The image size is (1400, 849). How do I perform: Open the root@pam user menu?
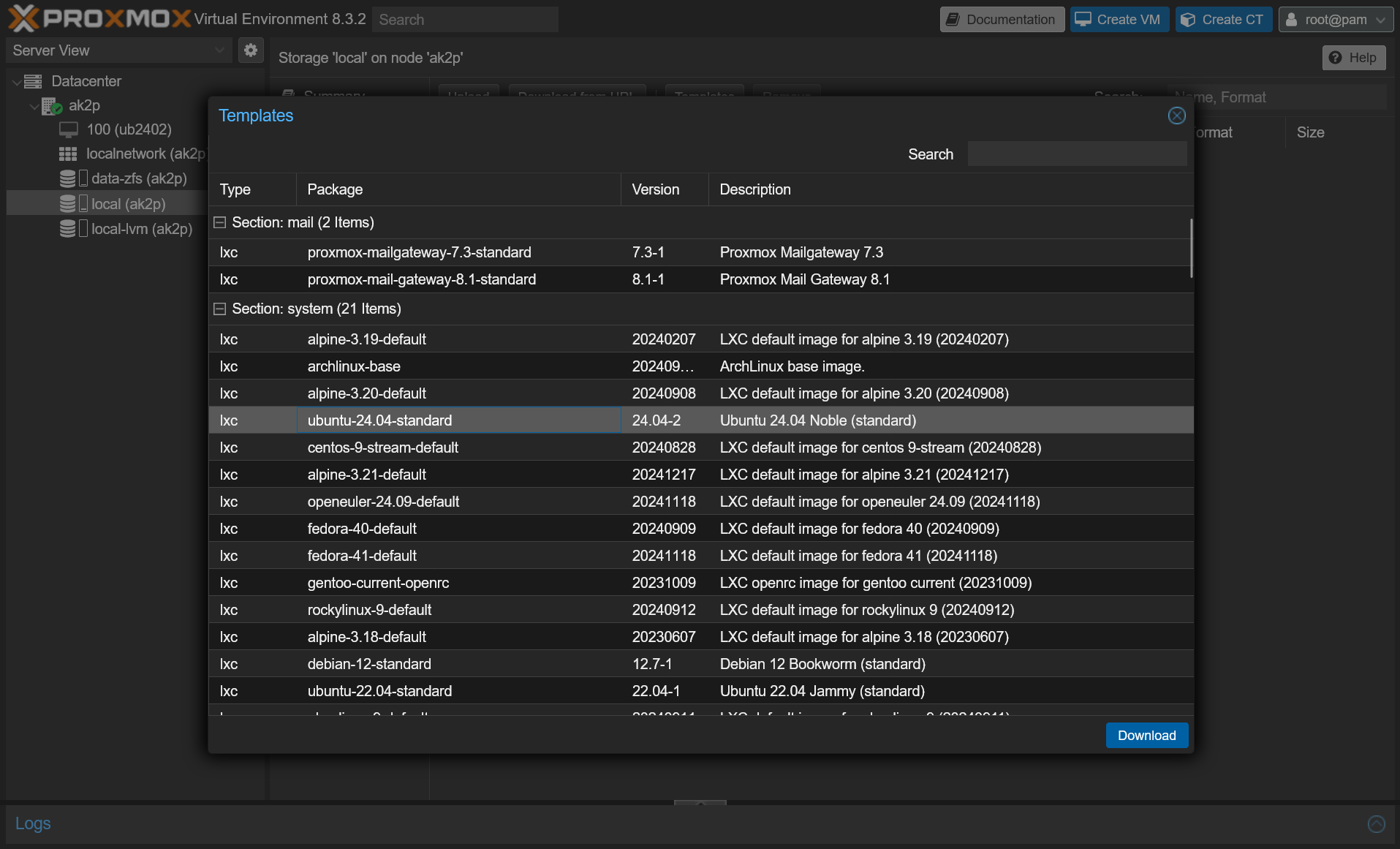tap(1335, 20)
